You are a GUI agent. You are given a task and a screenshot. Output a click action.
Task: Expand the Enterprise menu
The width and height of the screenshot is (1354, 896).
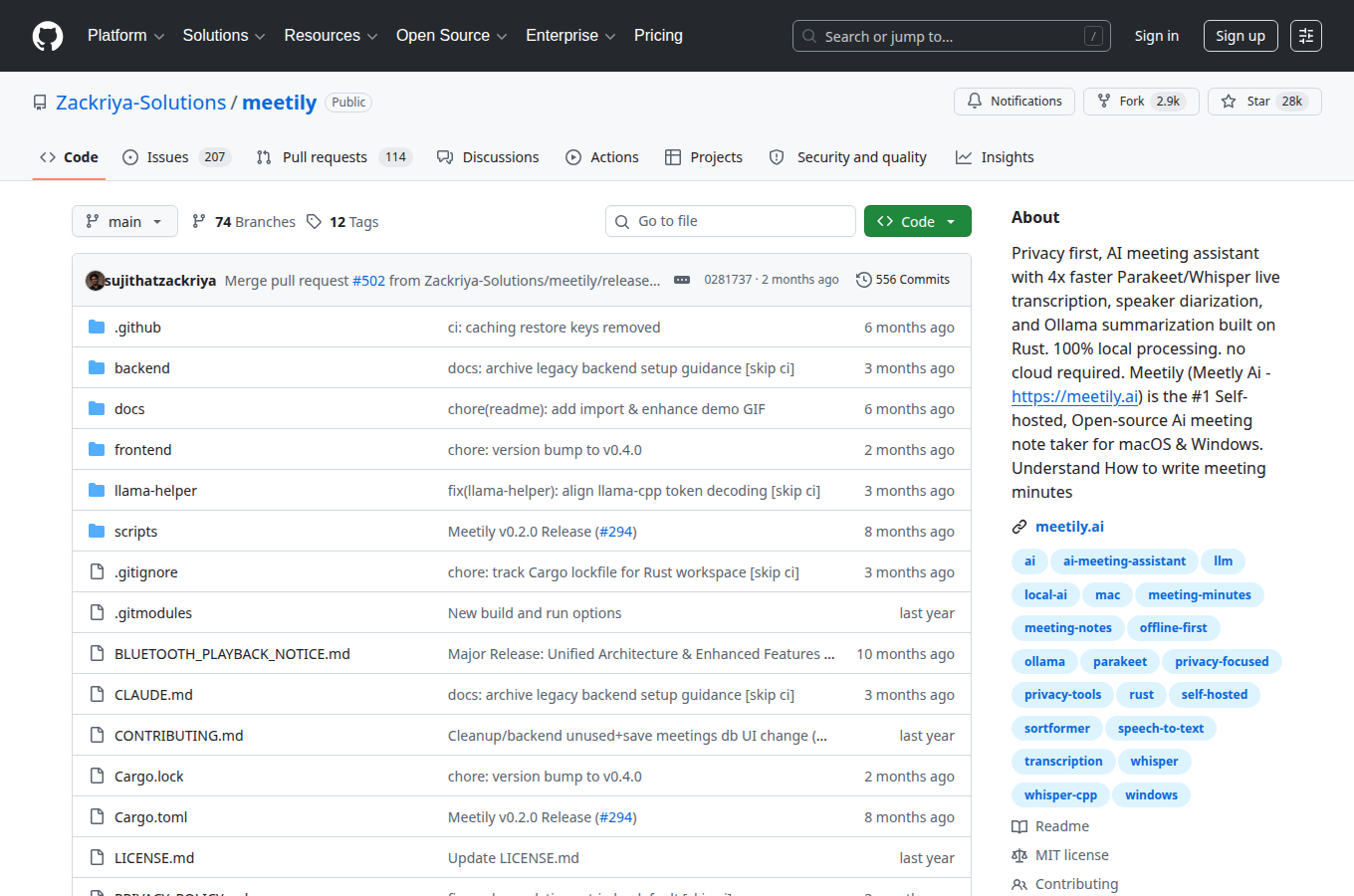(x=570, y=36)
